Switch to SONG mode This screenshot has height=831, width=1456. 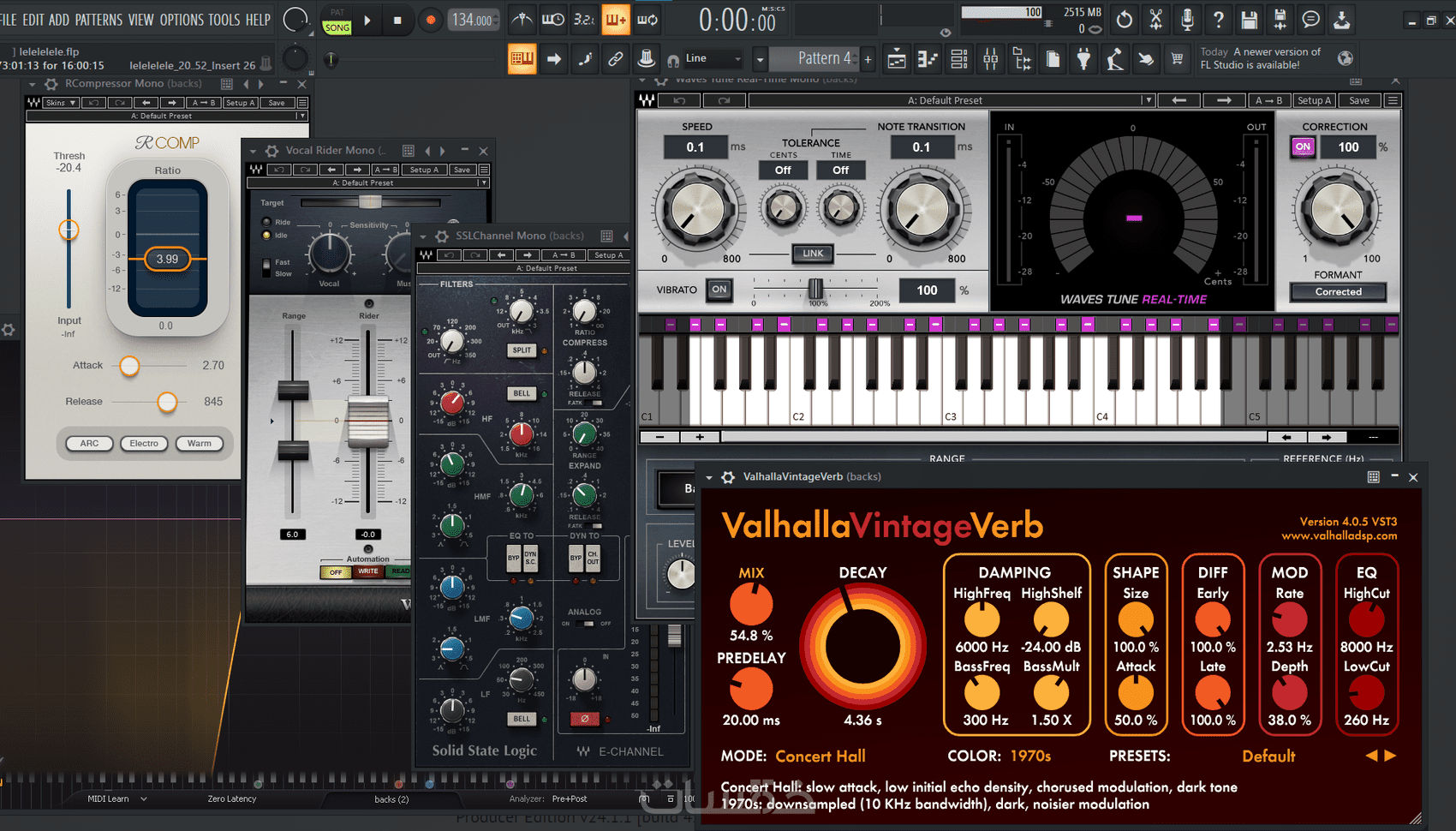point(337,27)
